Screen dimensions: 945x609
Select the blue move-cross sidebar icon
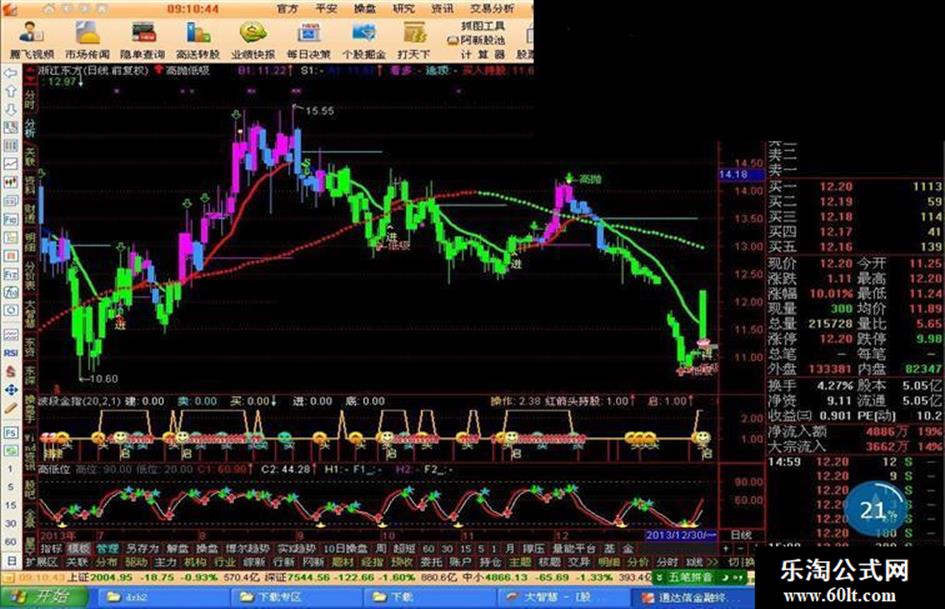click(11, 390)
